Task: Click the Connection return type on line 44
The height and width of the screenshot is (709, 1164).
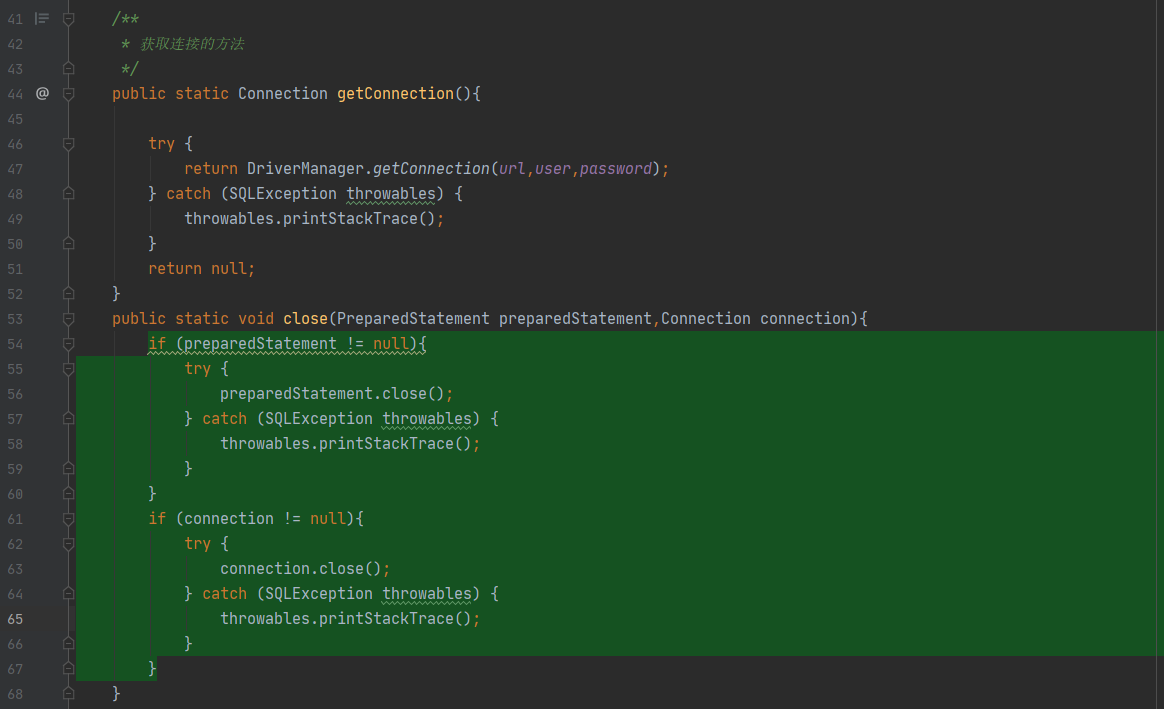Action: point(282,94)
